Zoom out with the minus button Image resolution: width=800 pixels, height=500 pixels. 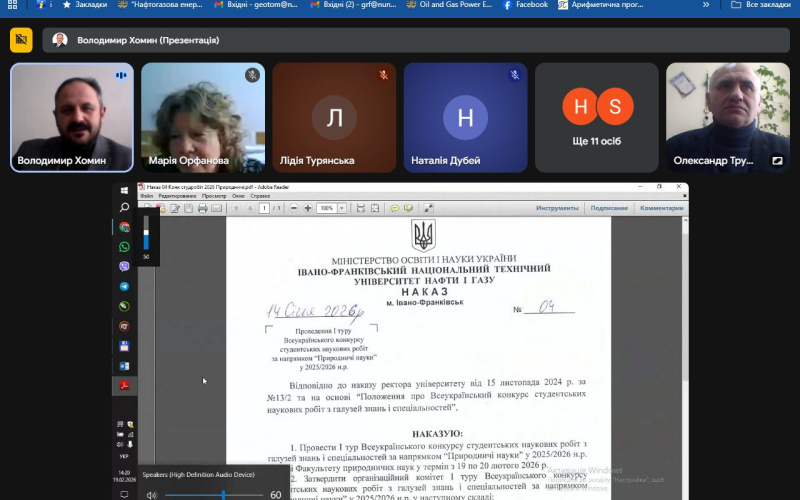pos(294,208)
